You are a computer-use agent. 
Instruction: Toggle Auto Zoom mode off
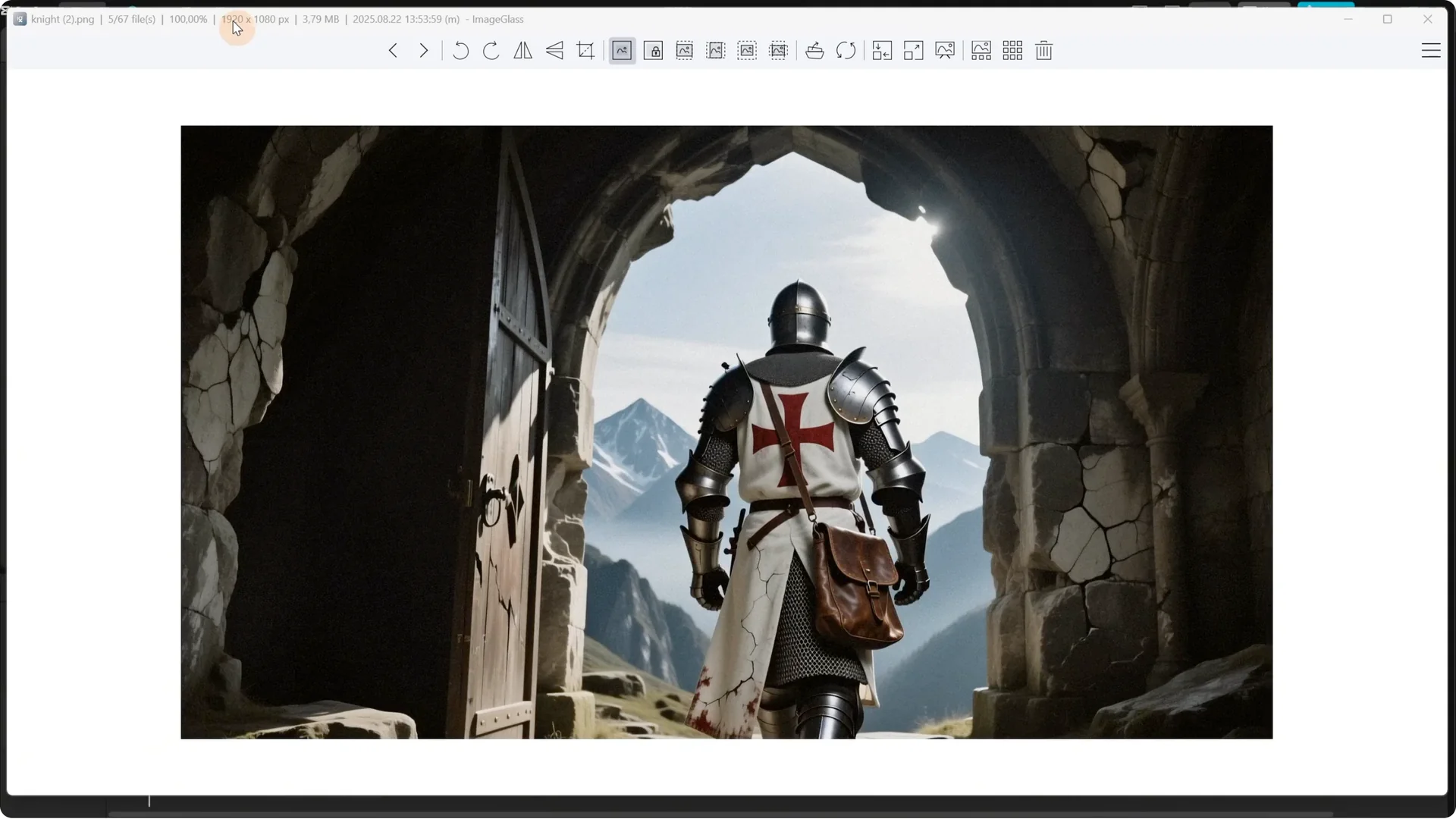(x=621, y=50)
